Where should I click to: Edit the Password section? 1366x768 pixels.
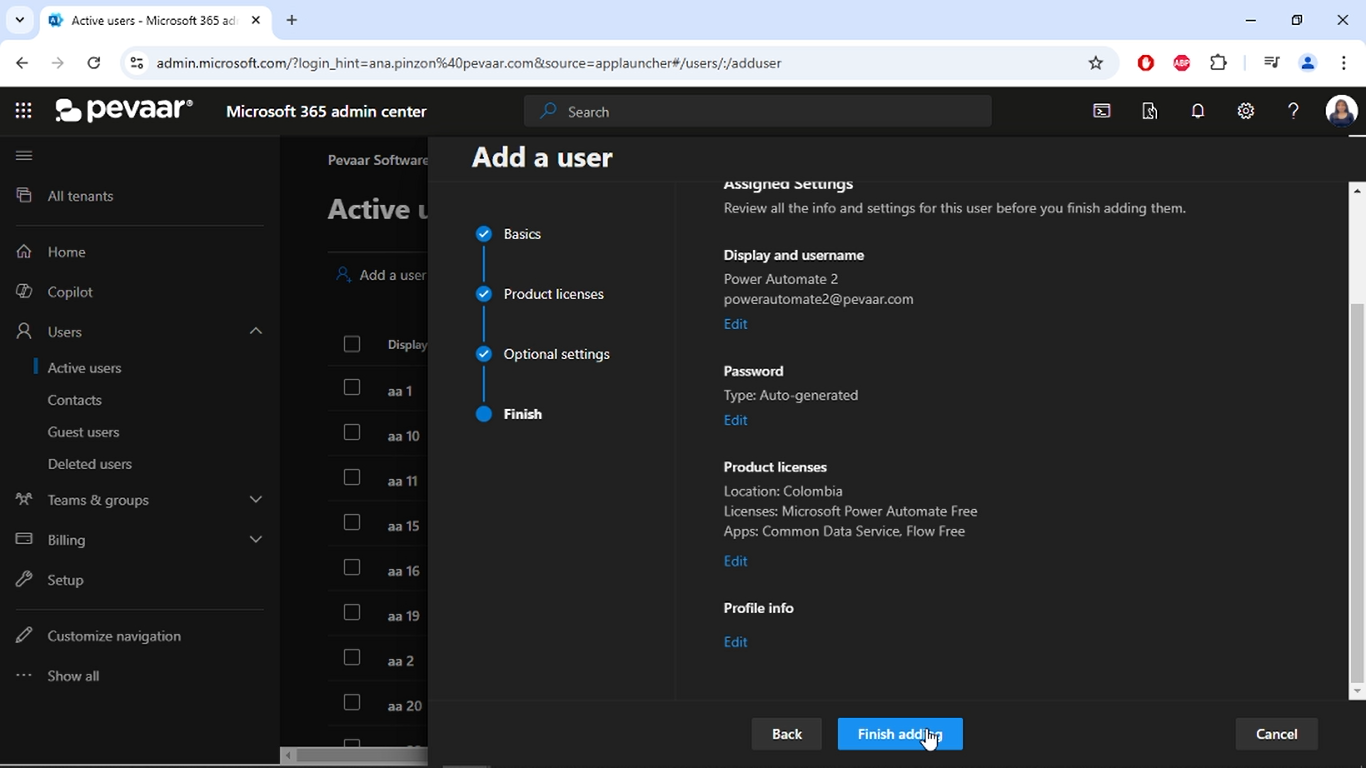(x=735, y=420)
